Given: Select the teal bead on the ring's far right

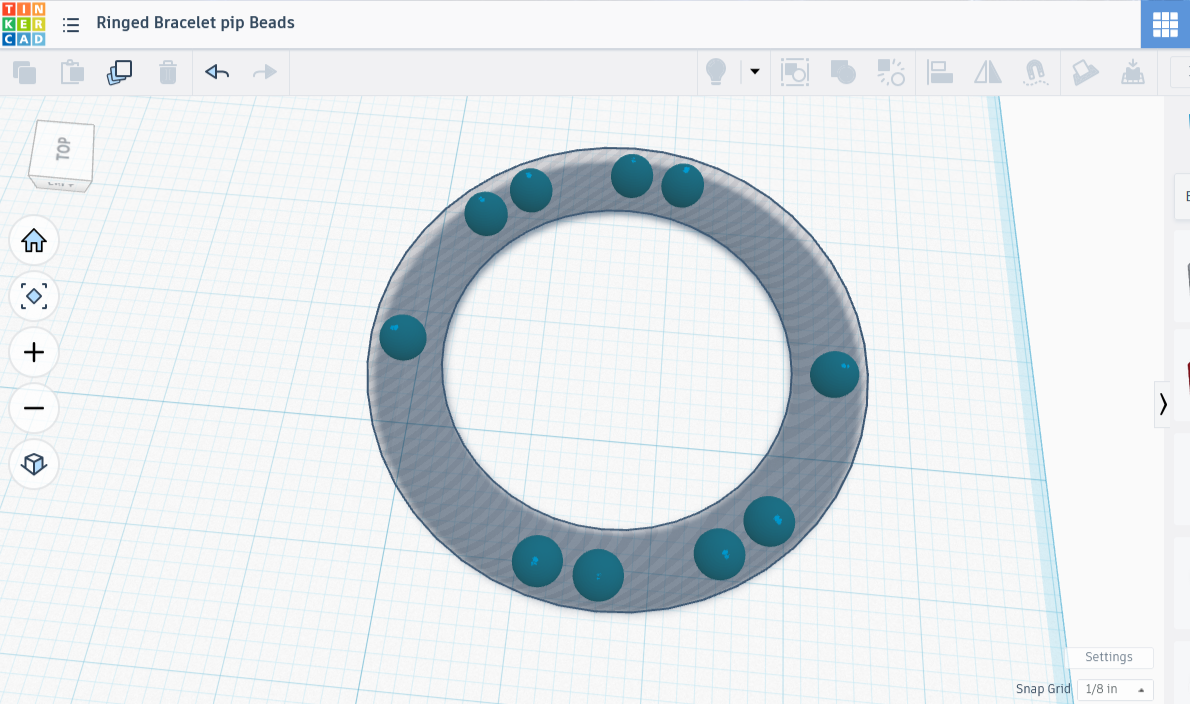Looking at the screenshot, I should 834,374.
